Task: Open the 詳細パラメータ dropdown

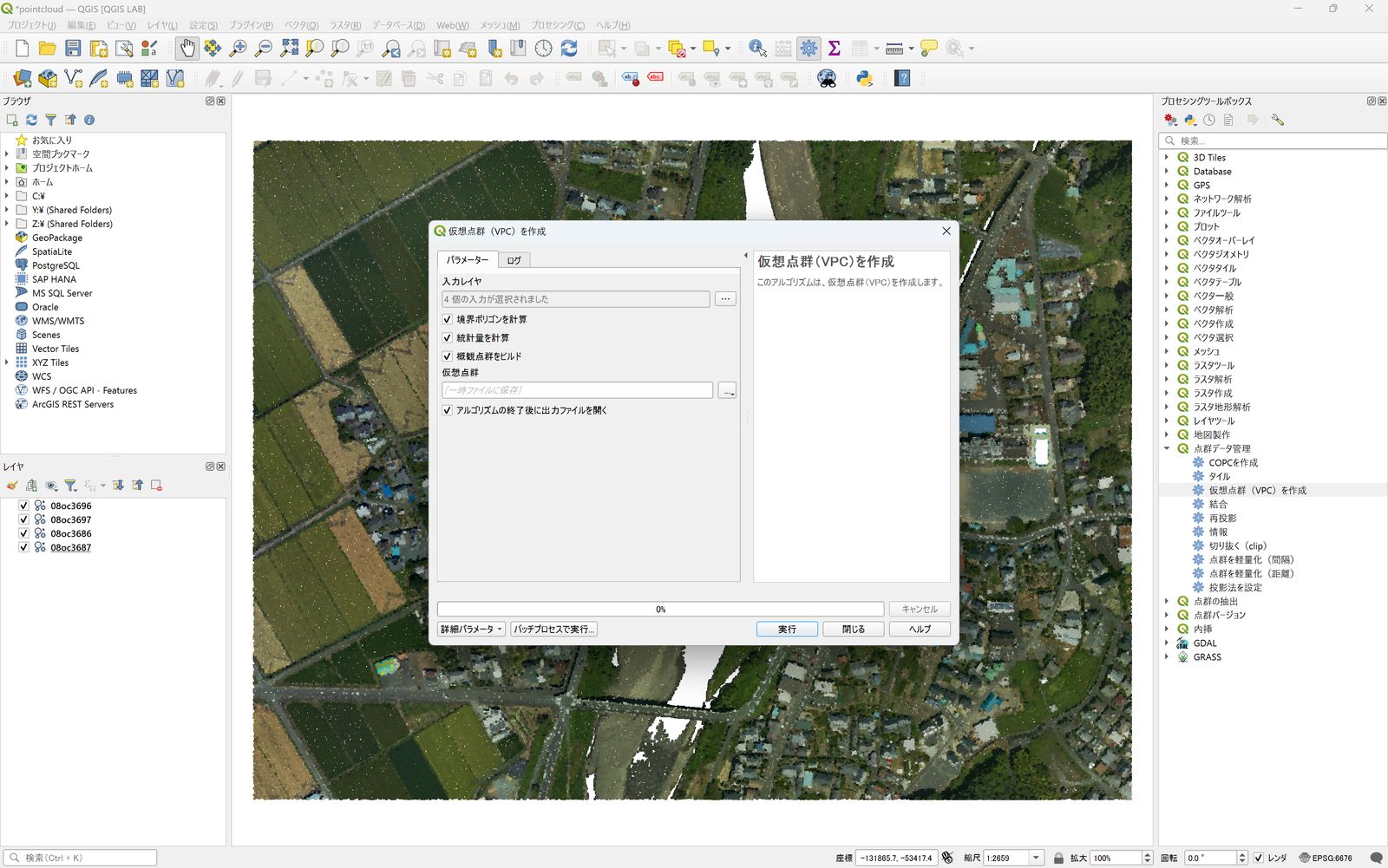Action: tap(471, 629)
